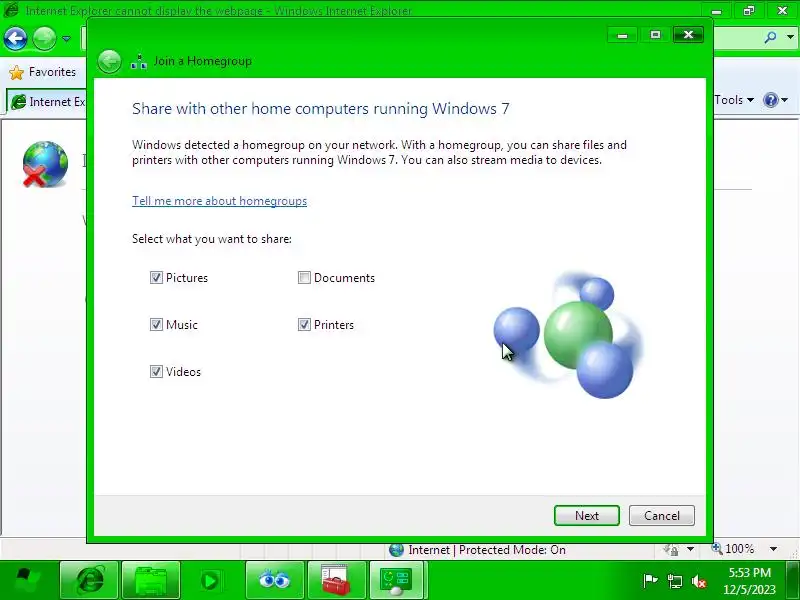Click the zoom level 100% button
The height and width of the screenshot is (600, 800).
733,549
